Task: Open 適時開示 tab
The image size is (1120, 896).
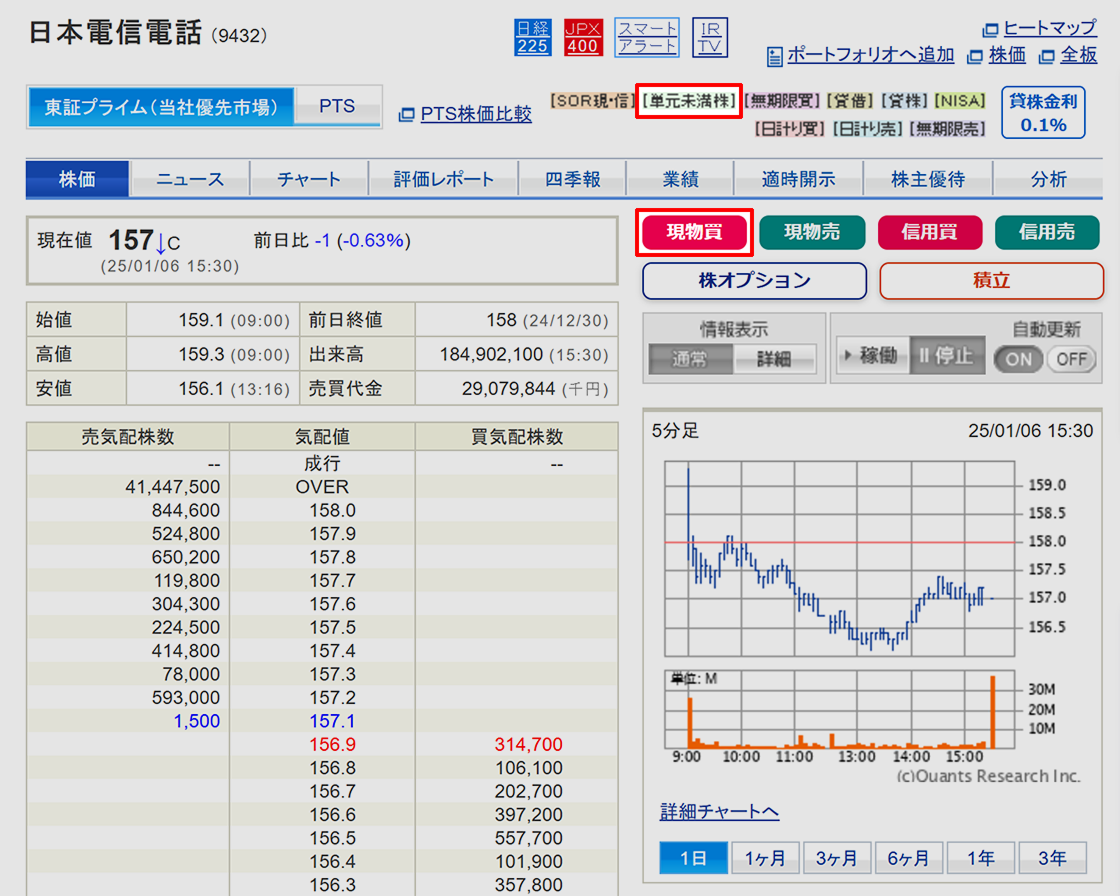Action: coord(798,179)
